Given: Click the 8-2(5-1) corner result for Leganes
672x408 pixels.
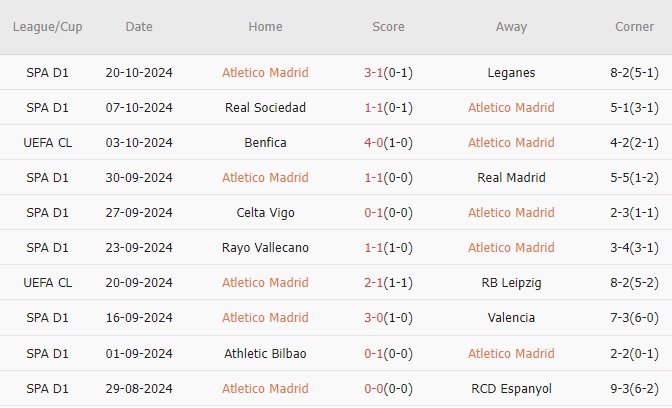Looking at the screenshot, I should (x=635, y=72).
